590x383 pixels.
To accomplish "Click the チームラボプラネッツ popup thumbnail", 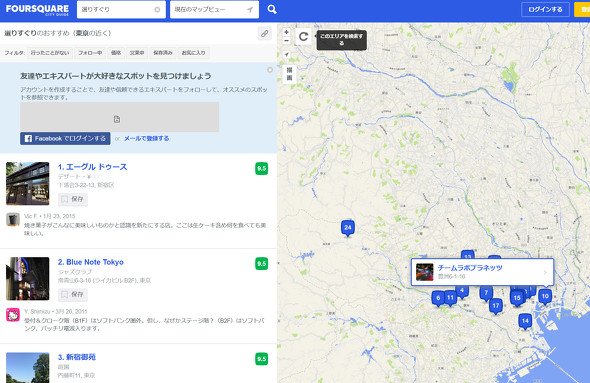I will pyautogui.click(x=424, y=272).
